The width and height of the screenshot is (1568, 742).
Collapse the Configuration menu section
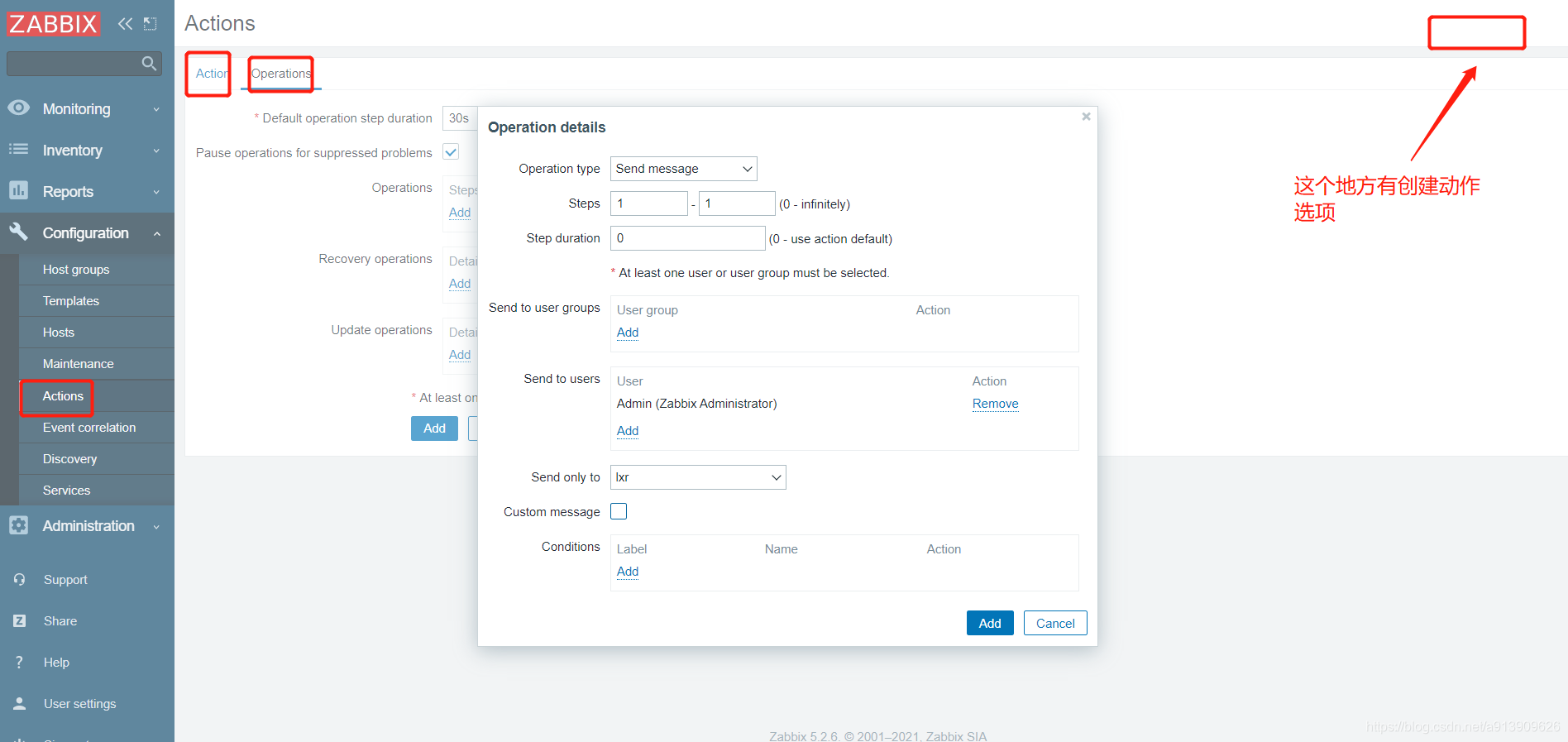87,233
